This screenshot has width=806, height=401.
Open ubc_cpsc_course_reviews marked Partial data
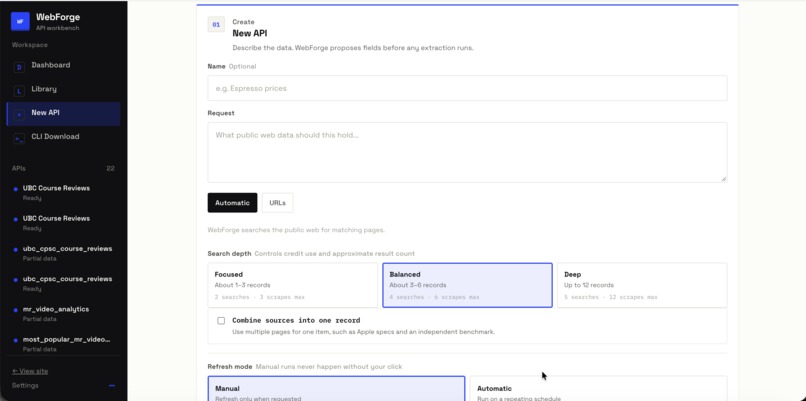click(x=63, y=253)
